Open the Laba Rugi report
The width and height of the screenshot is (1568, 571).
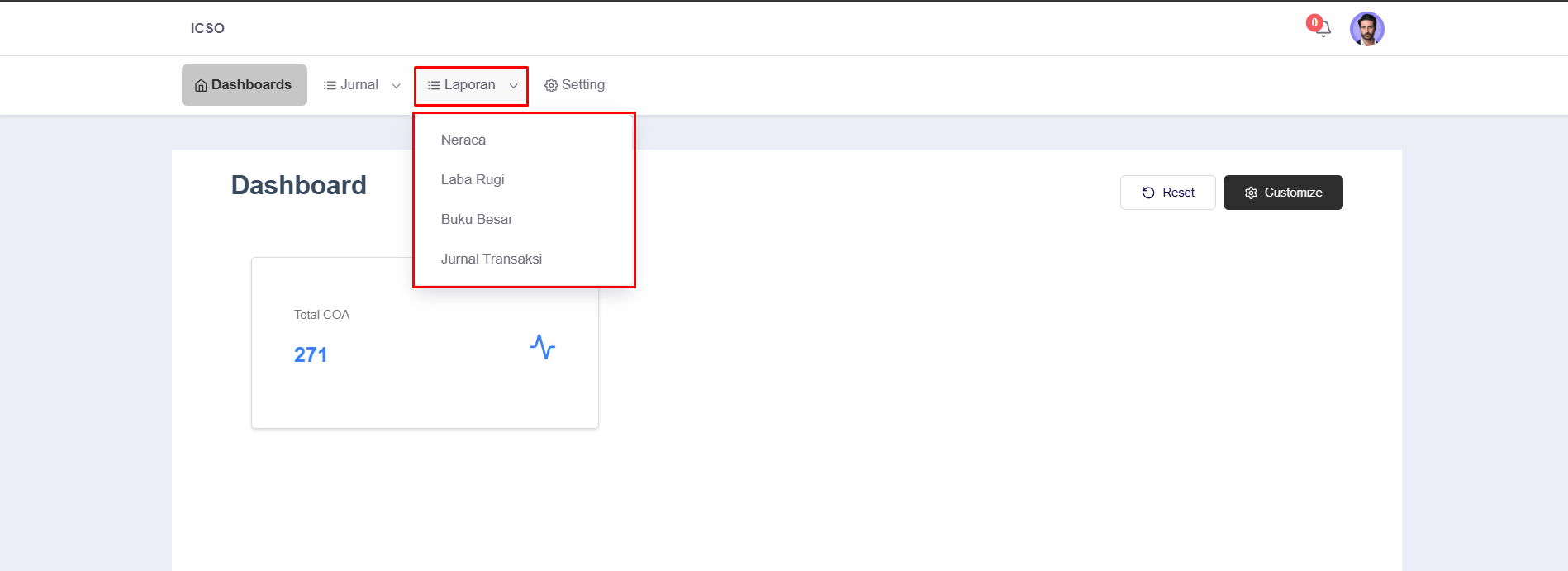pos(473,180)
